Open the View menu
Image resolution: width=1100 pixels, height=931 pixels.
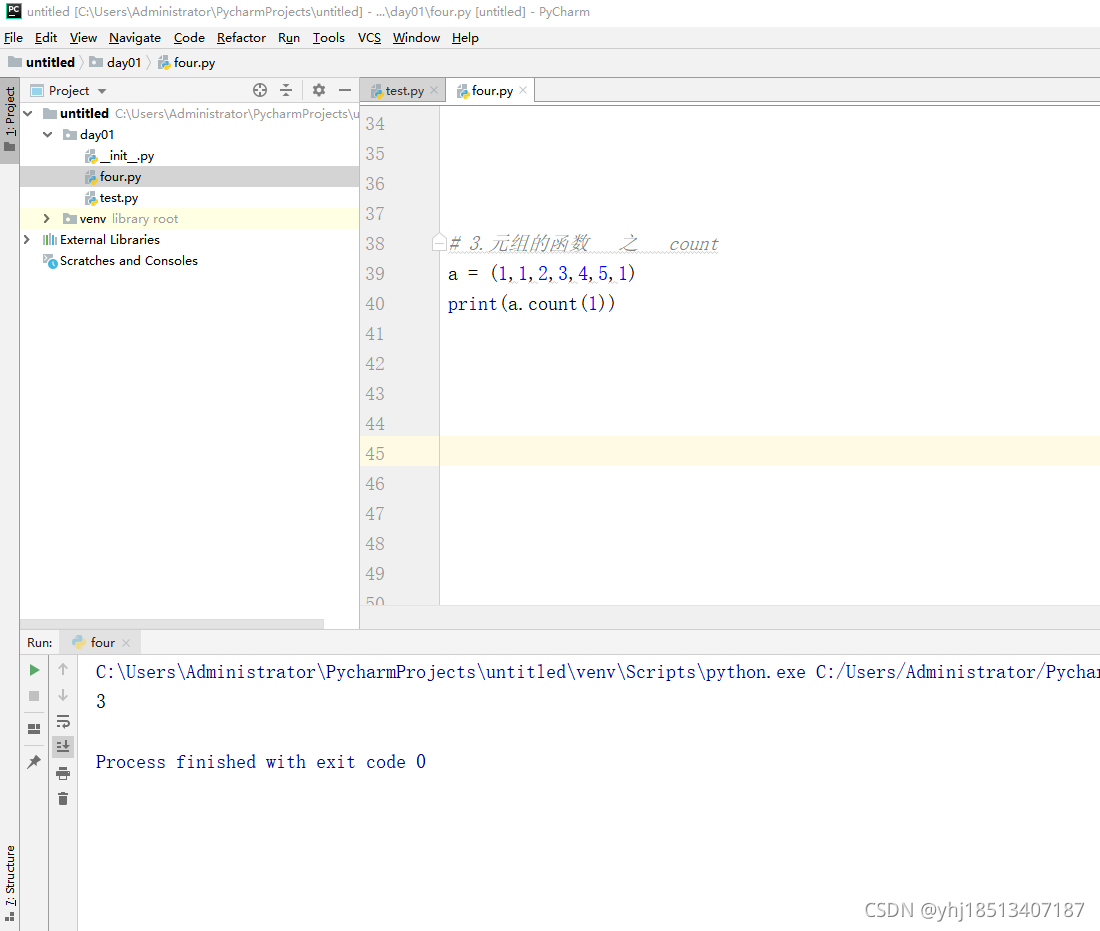[83, 37]
